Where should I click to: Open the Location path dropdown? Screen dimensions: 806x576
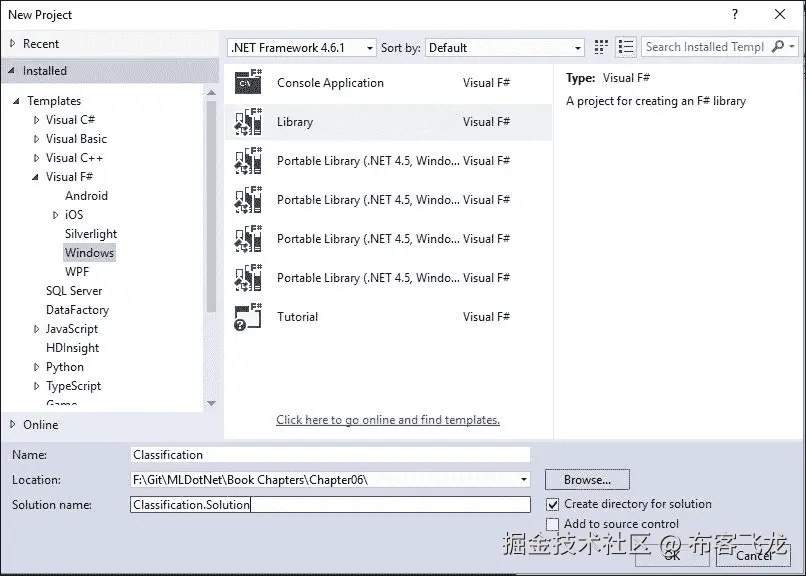pyautogui.click(x=523, y=479)
